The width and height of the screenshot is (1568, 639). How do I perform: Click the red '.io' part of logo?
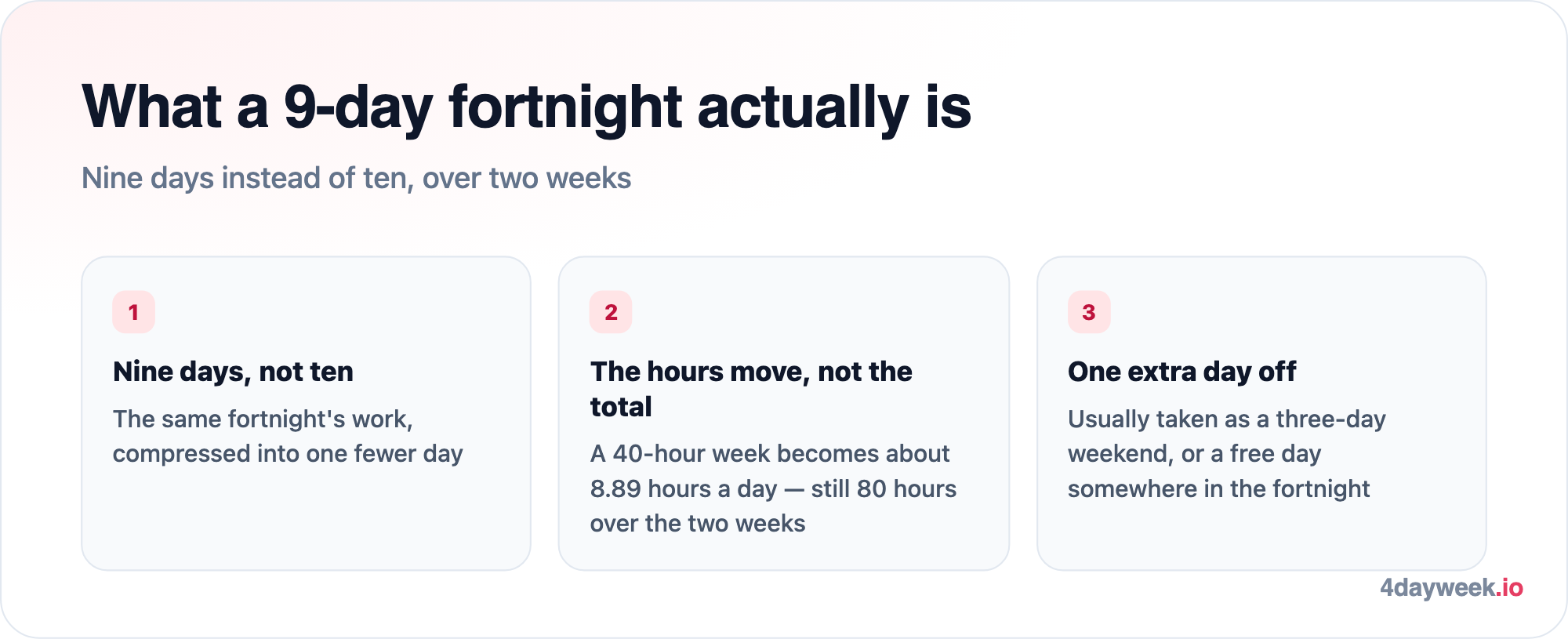tap(1509, 588)
